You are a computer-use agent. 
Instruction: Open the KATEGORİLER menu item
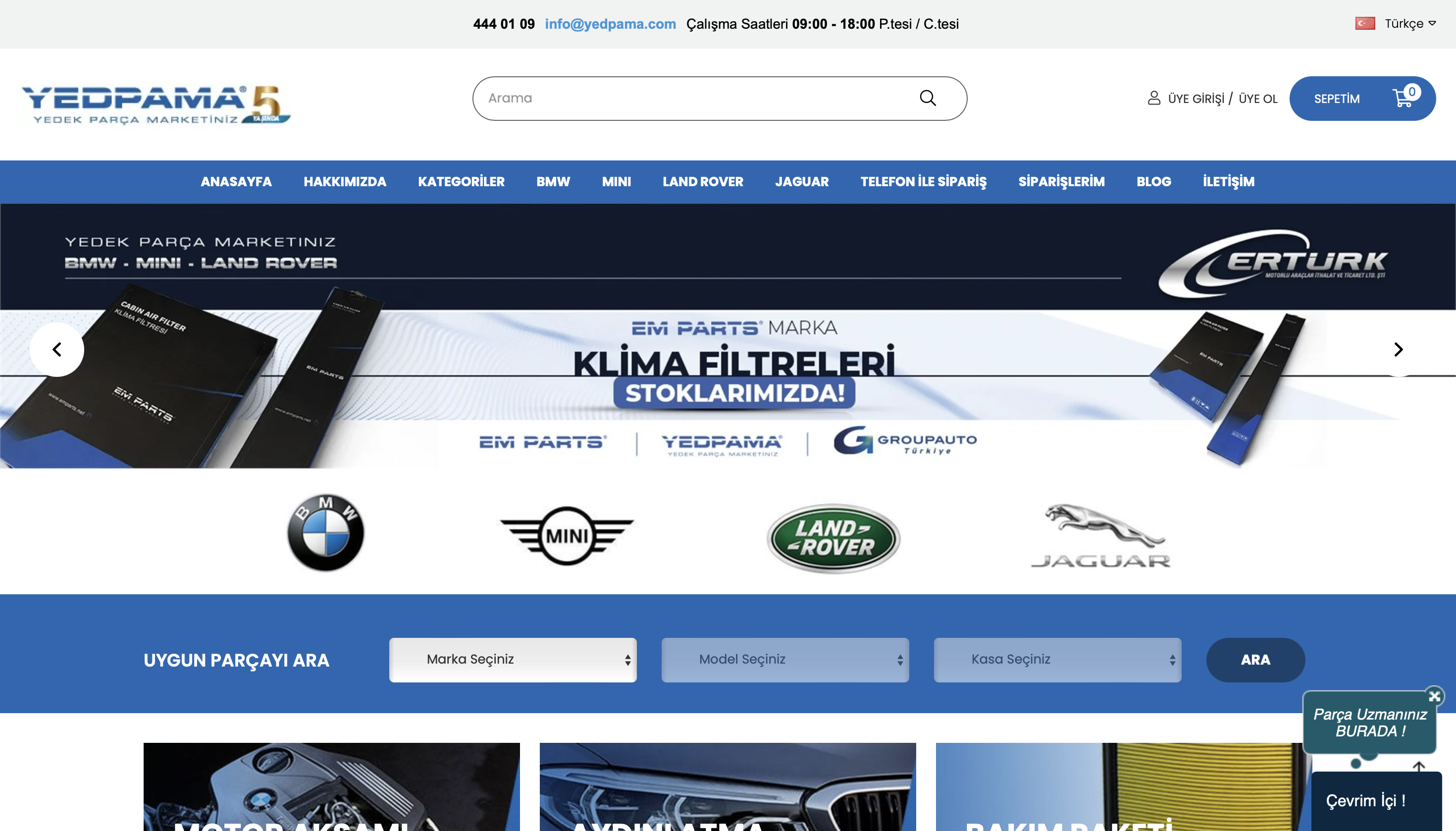point(461,181)
